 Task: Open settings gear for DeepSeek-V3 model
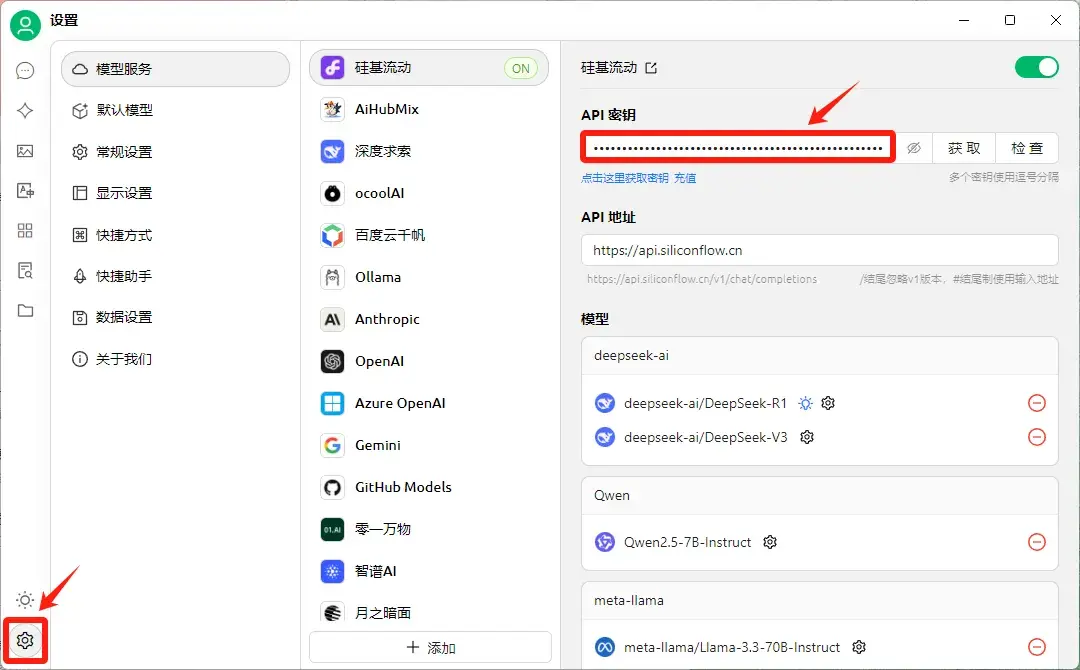[807, 437]
